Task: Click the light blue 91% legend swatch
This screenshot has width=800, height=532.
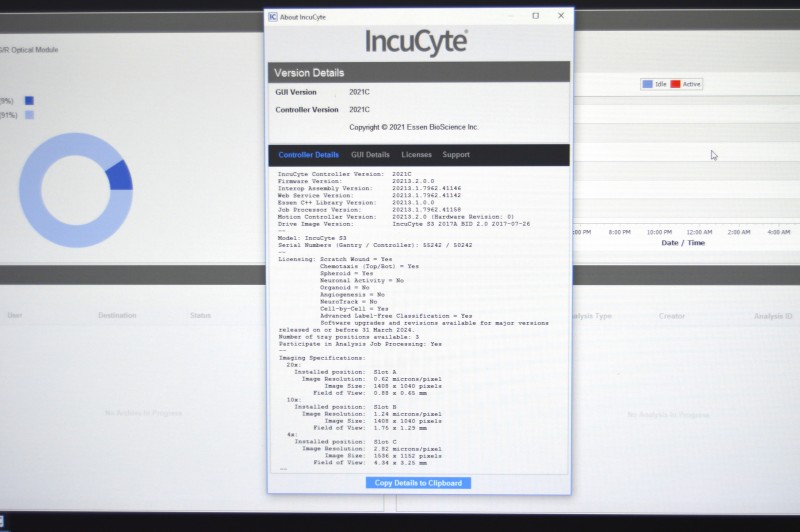Action: [x=30, y=115]
